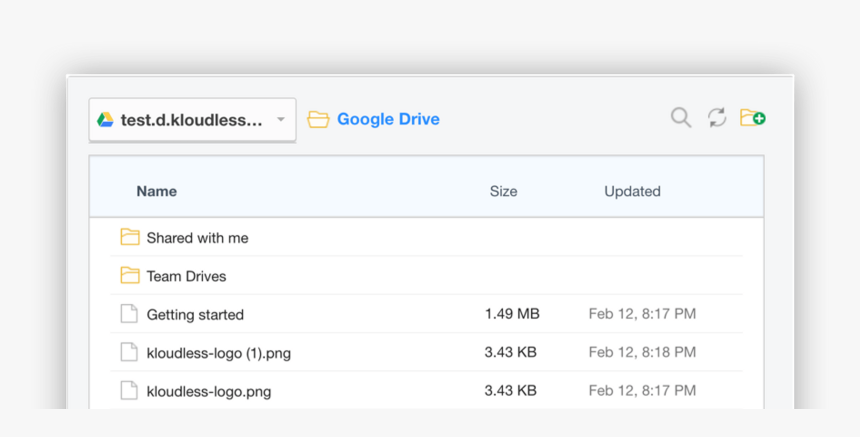
Task: Refresh the file list
Action: pyautogui.click(x=717, y=118)
